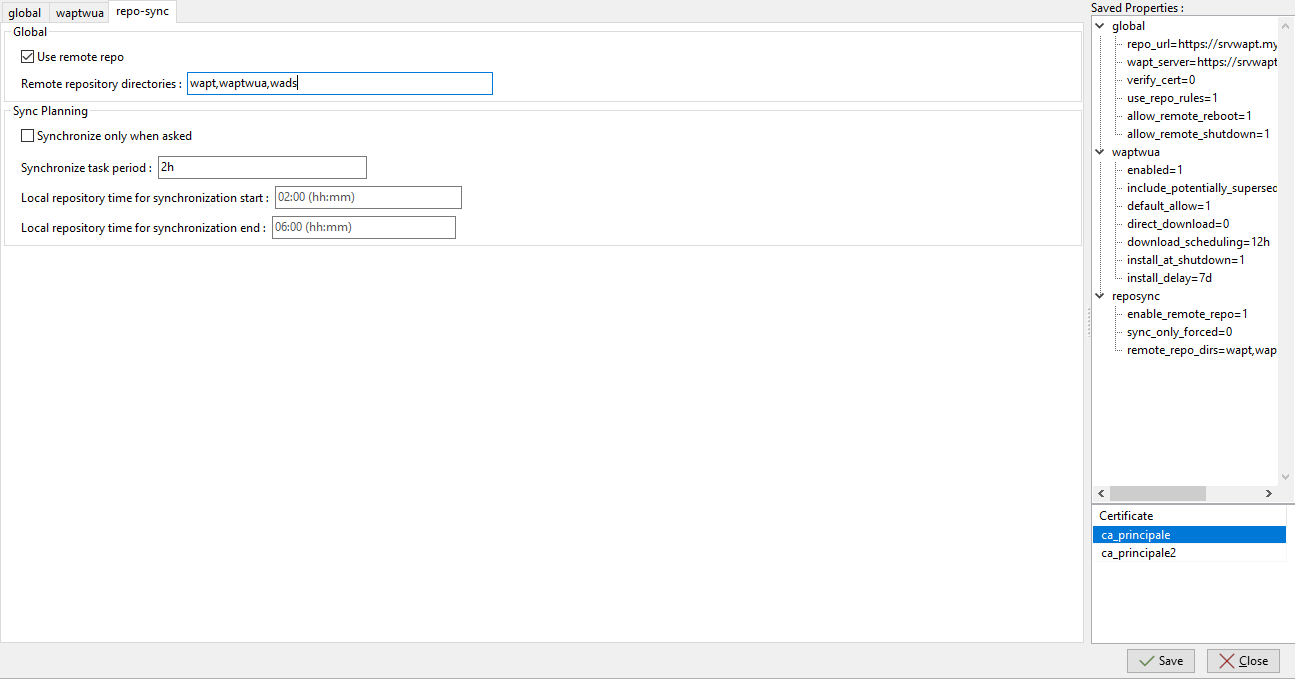1295x679 pixels.
Task: Click Remote repository directories field
Action: pyautogui.click(x=340, y=84)
